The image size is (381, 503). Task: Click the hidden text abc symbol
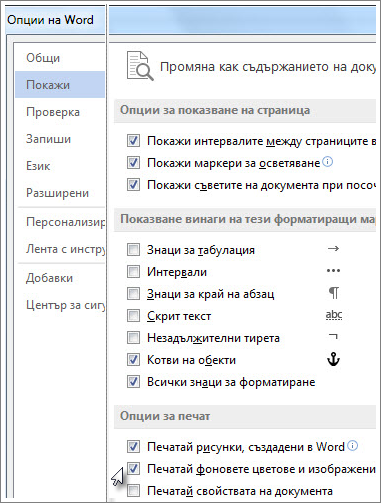(x=334, y=315)
